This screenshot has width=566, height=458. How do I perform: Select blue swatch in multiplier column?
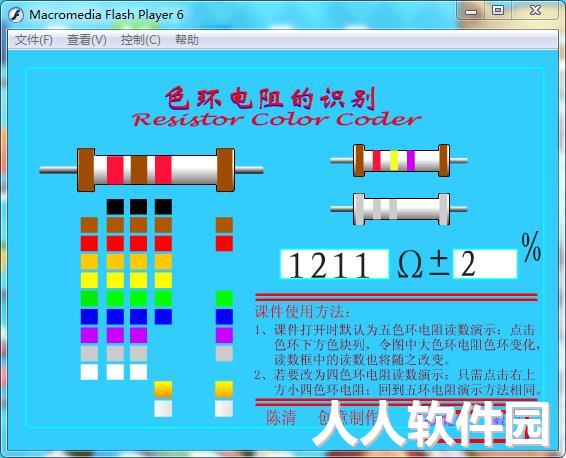pos(163,317)
